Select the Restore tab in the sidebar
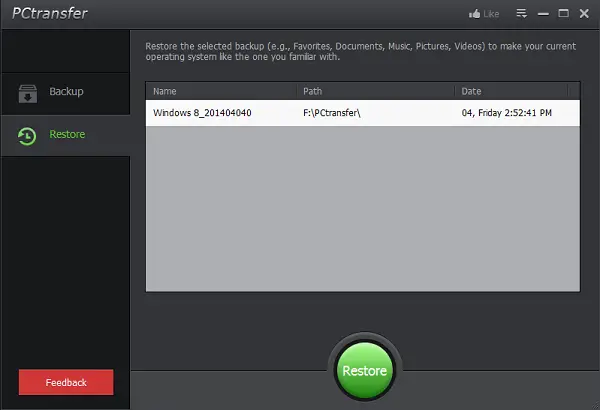This screenshot has height=410, width=600. click(65, 135)
